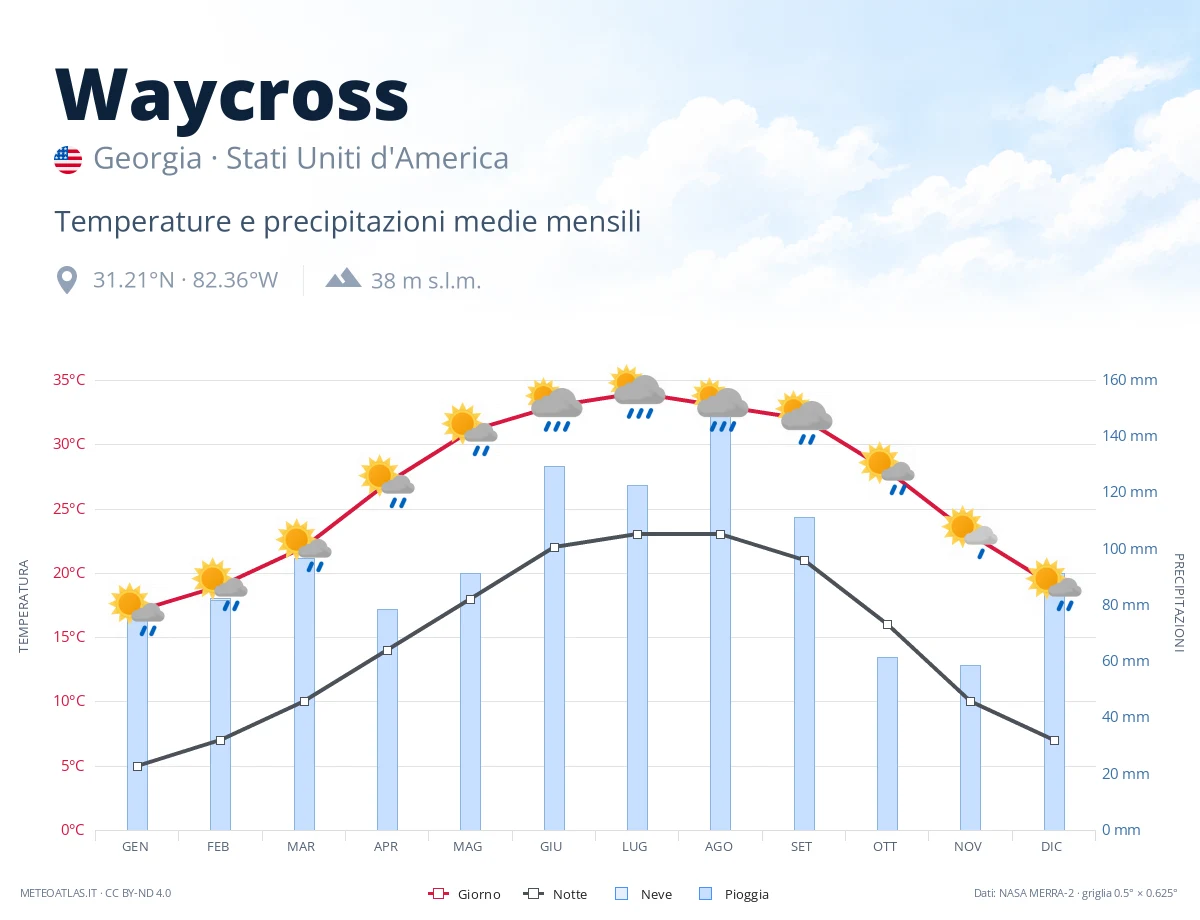The width and height of the screenshot is (1200, 920).
Task: Click the Giorno red line marker in legend
Action: (437, 894)
